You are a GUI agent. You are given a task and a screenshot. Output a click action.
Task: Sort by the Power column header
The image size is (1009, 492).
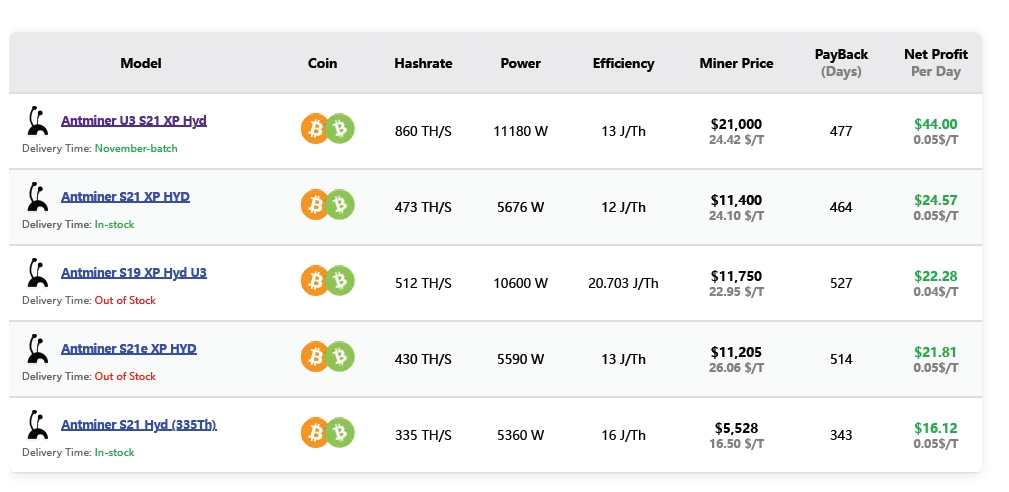[x=520, y=63]
